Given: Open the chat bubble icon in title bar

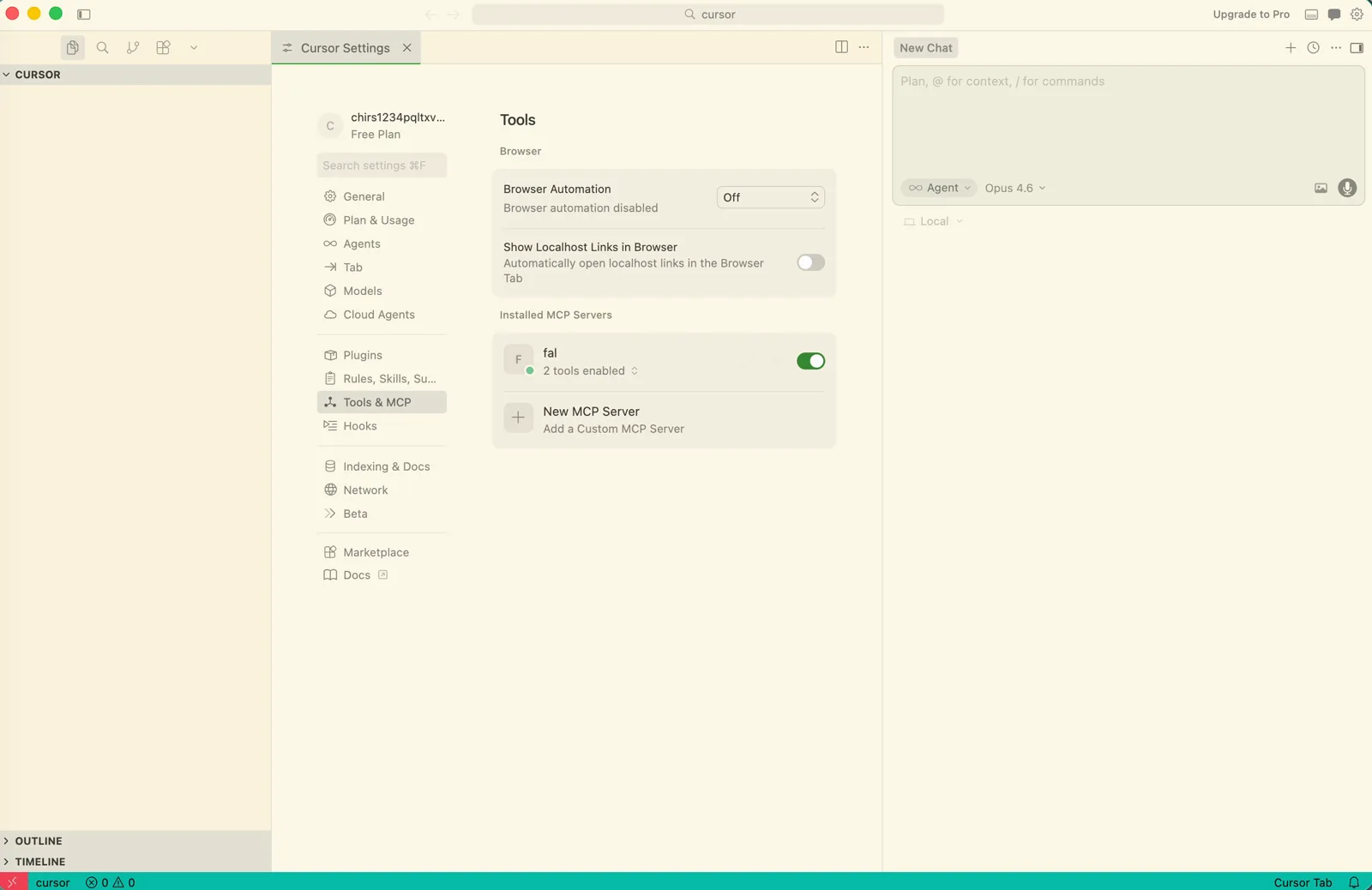Looking at the screenshot, I should click(1334, 15).
